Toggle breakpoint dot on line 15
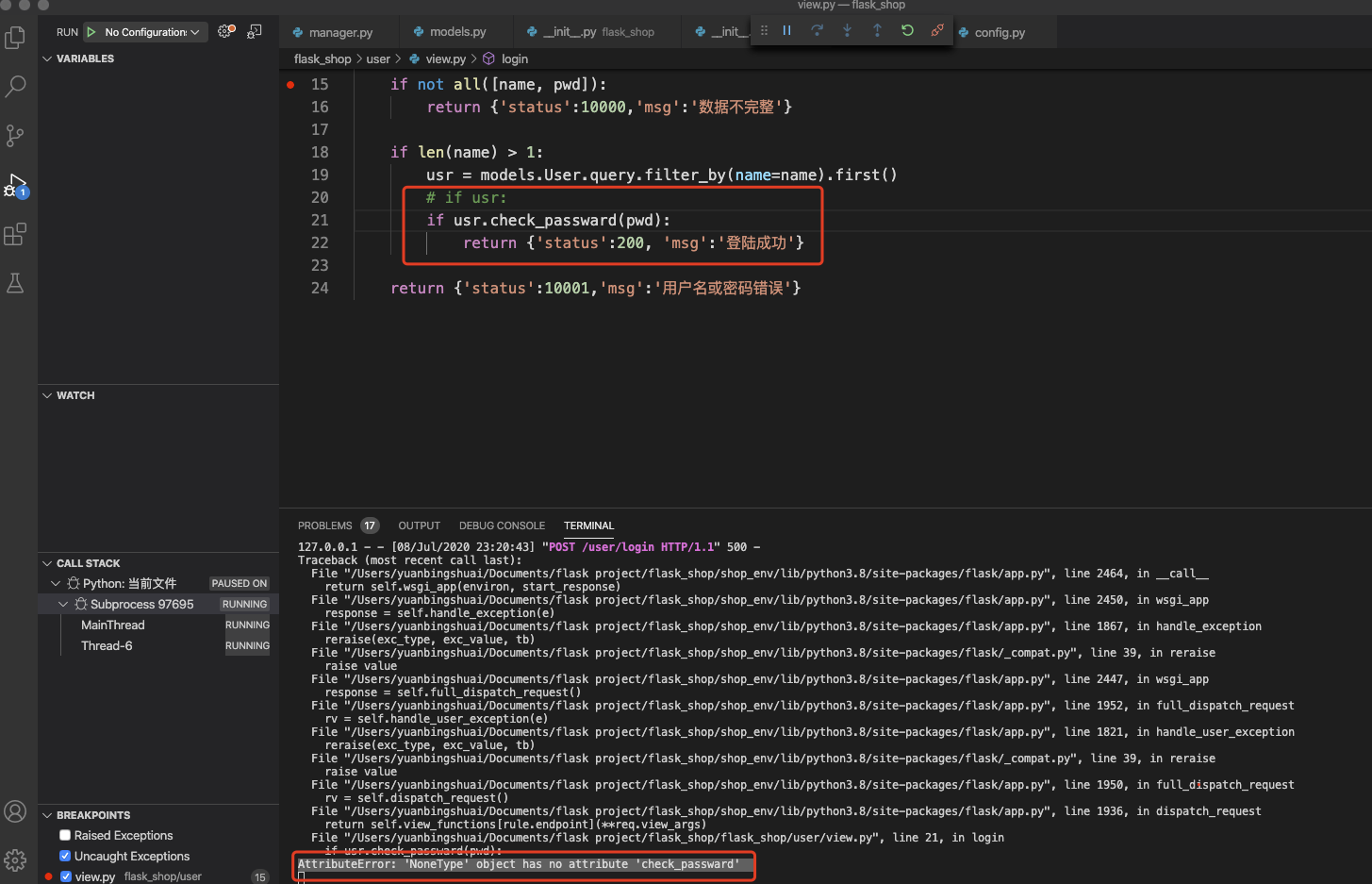 [x=290, y=84]
